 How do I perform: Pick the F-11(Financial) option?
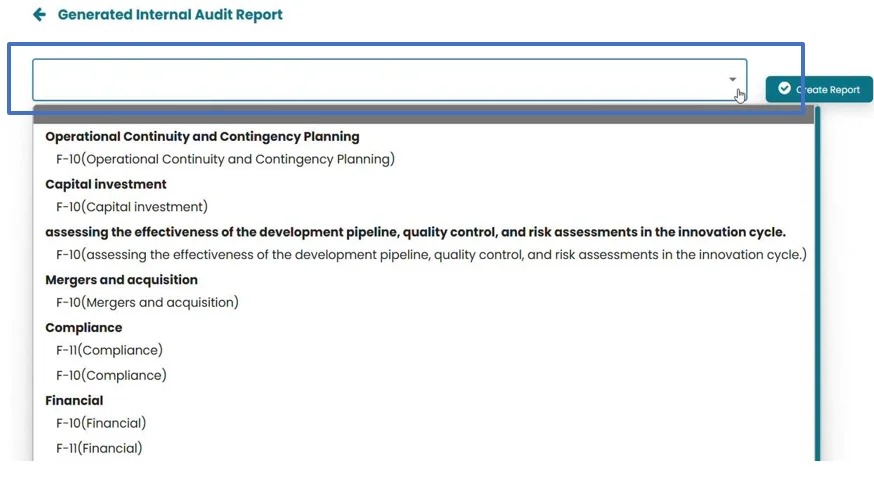click(99, 448)
